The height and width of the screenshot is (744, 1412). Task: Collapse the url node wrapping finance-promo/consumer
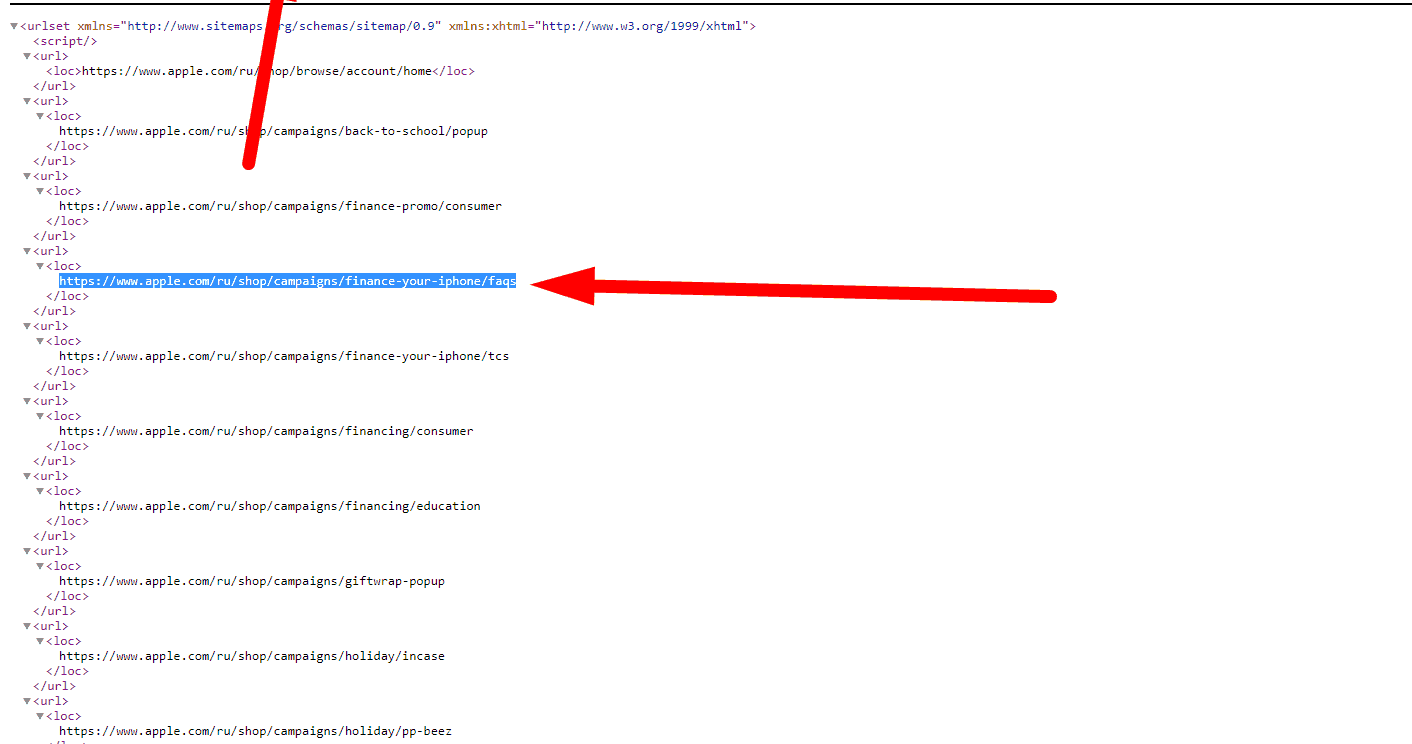coord(28,176)
